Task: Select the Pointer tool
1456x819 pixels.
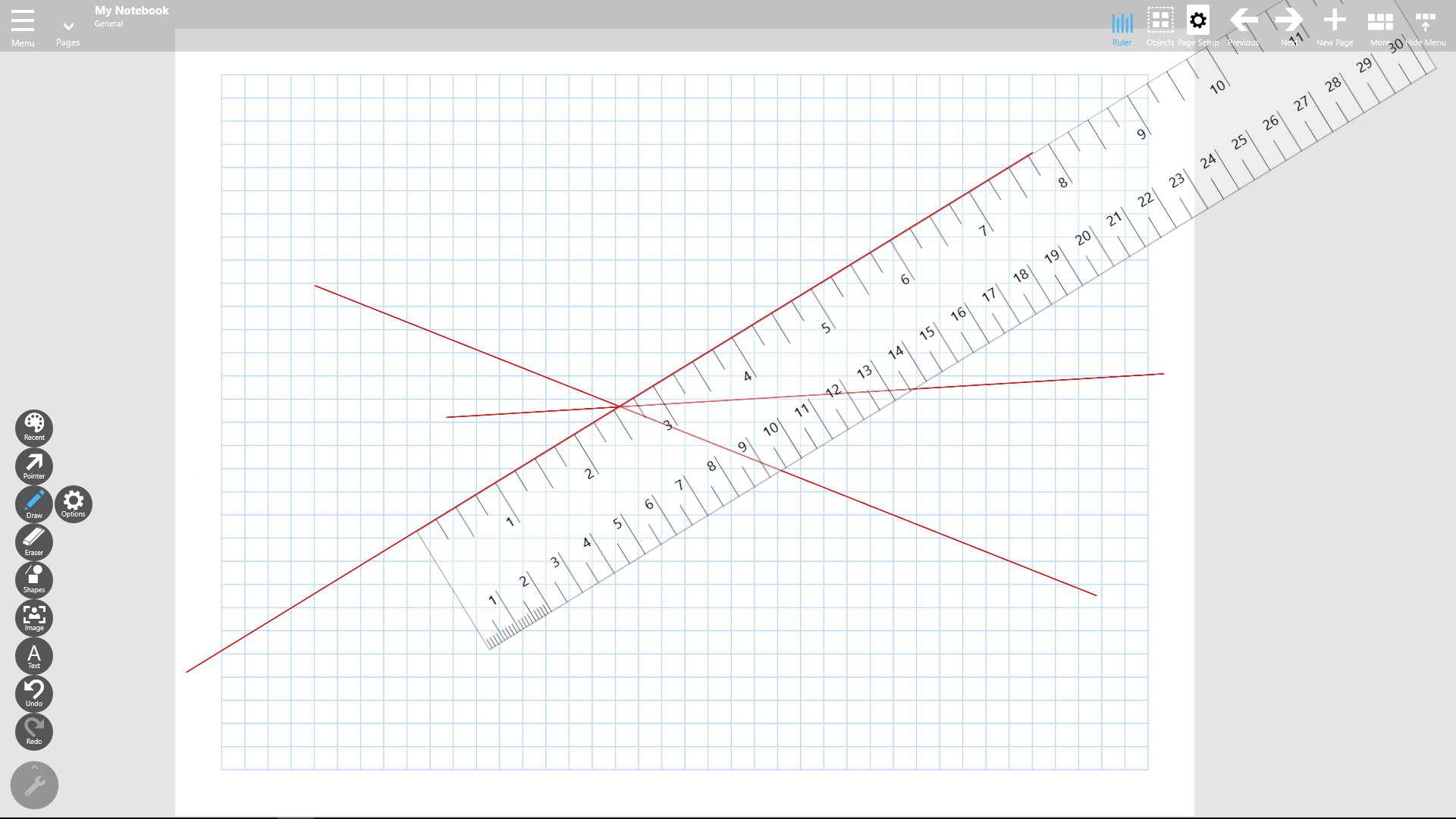Action: click(x=34, y=463)
